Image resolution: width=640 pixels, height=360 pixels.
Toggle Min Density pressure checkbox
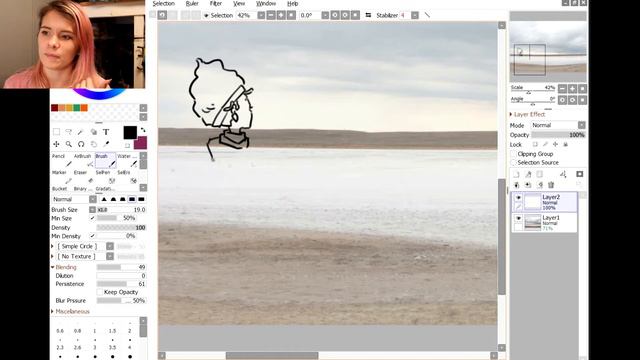[93, 236]
